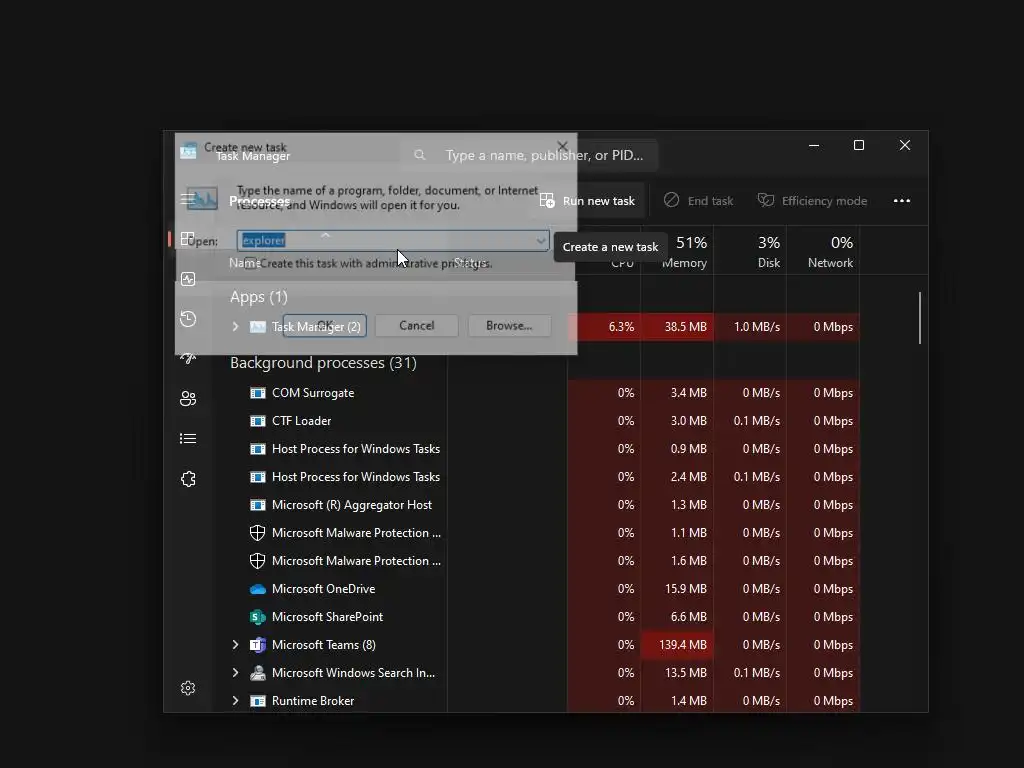Click the Efficiency mode button label
1024x768 pixels.
coord(824,201)
